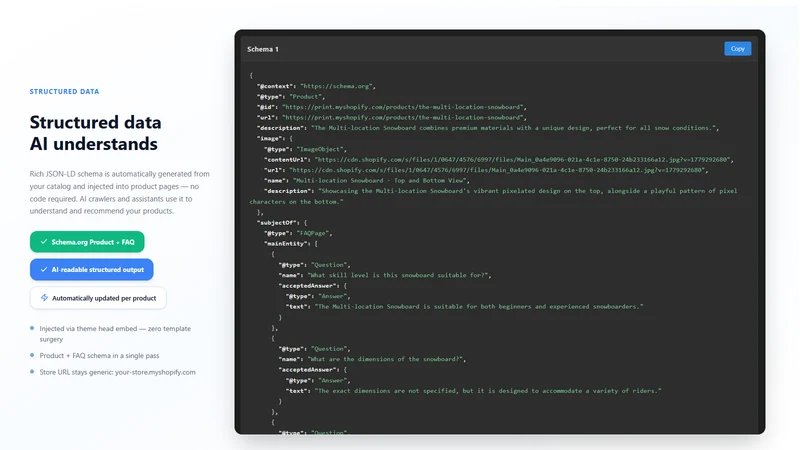Click the "ImageObject" type value
The width and height of the screenshot is (800, 450).
coord(320,149)
